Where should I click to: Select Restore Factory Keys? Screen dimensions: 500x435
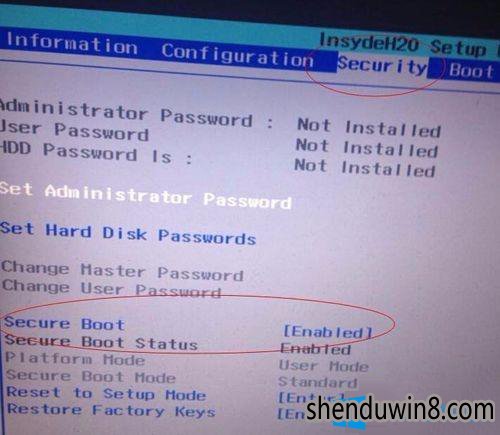111,410
